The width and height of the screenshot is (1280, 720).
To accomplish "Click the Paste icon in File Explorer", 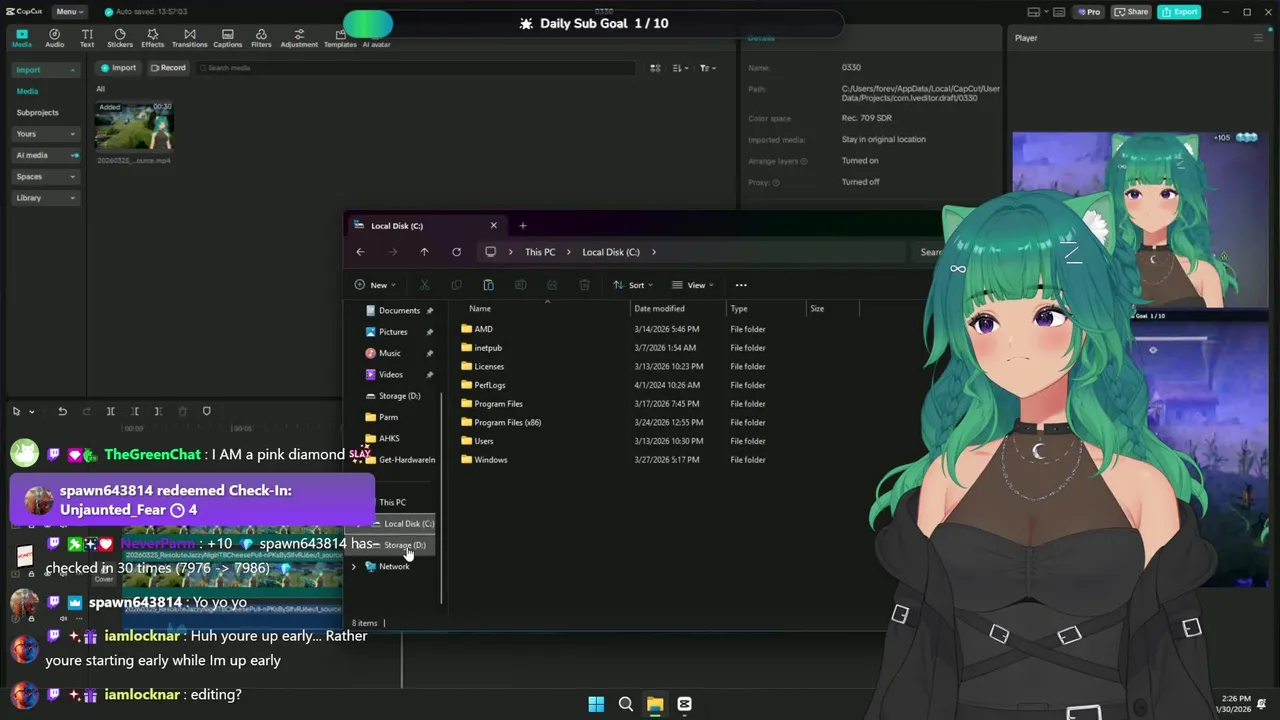I will pyautogui.click(x=488, y=285).
